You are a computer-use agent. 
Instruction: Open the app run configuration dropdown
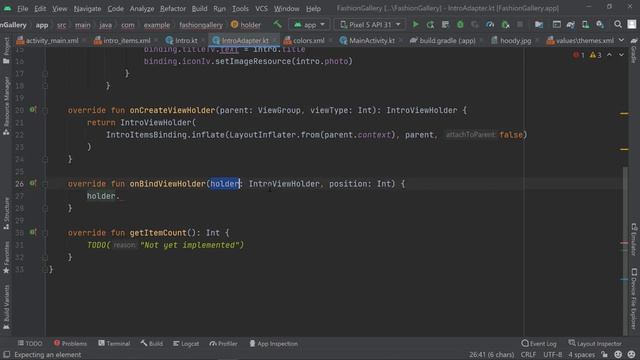tap(309, 24)
